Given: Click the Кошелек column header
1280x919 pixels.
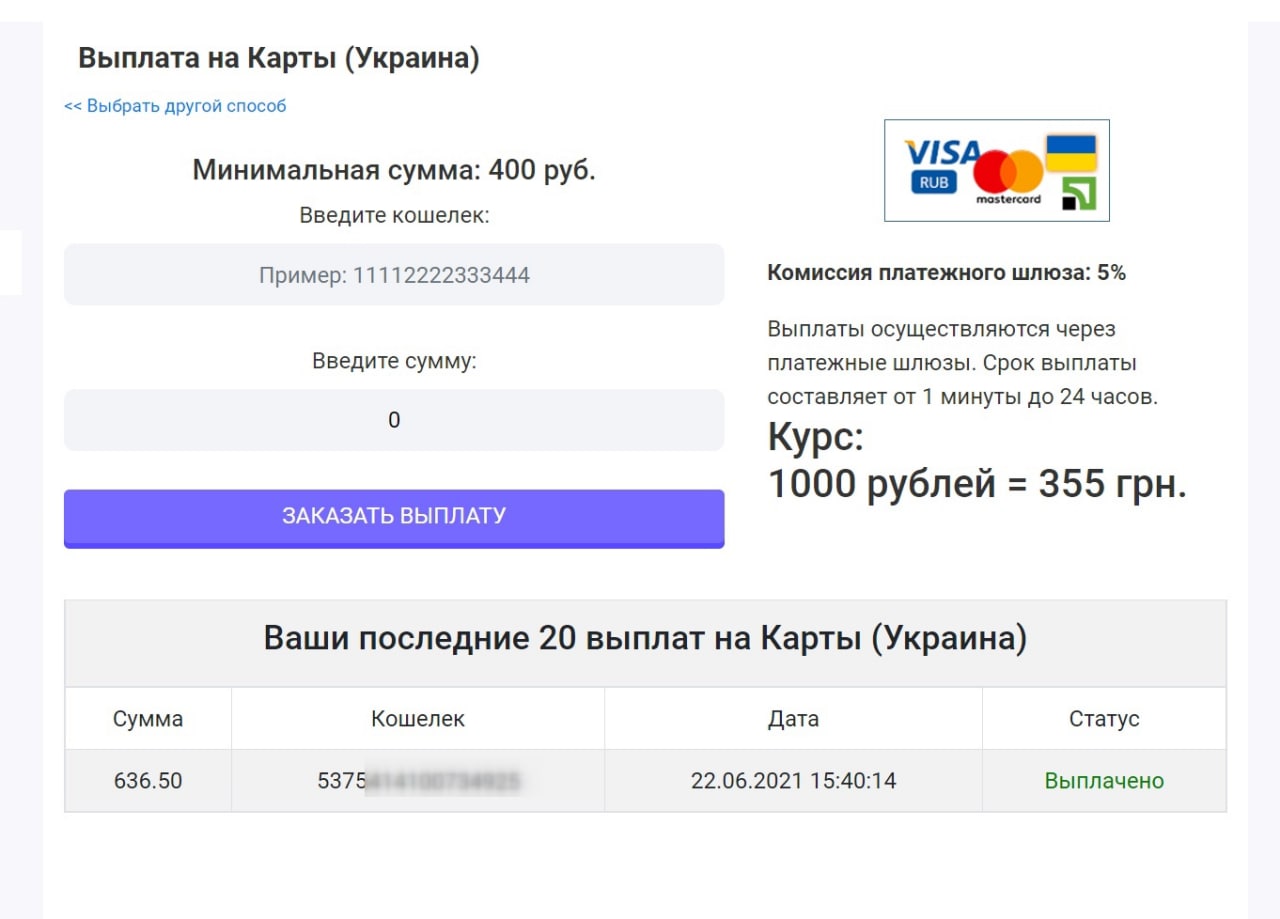Looking at the screenshot, I should click(x=417, y=718).
